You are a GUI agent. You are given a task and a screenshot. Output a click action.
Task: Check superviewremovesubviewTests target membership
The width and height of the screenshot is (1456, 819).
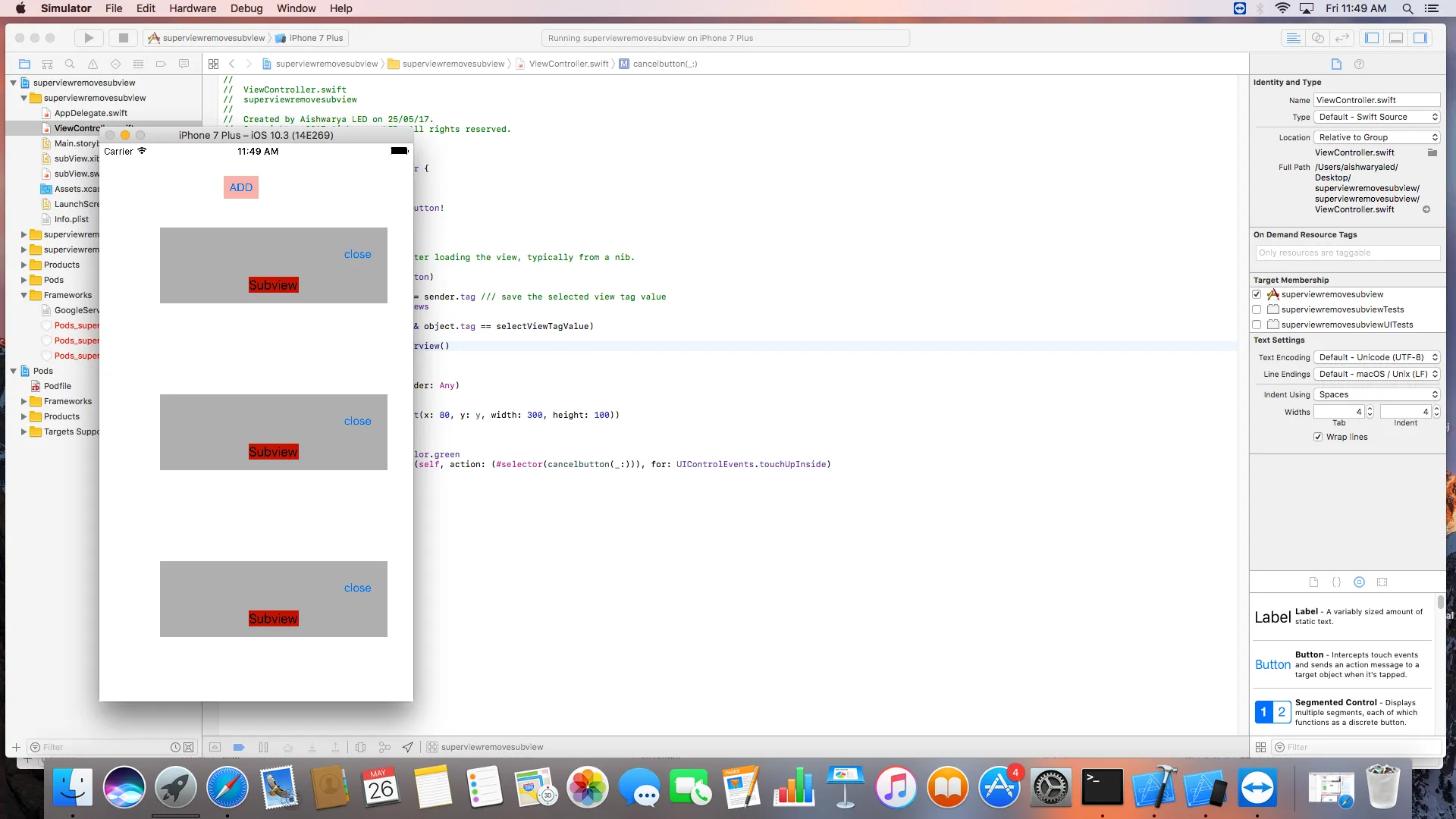pos(1257,309)
